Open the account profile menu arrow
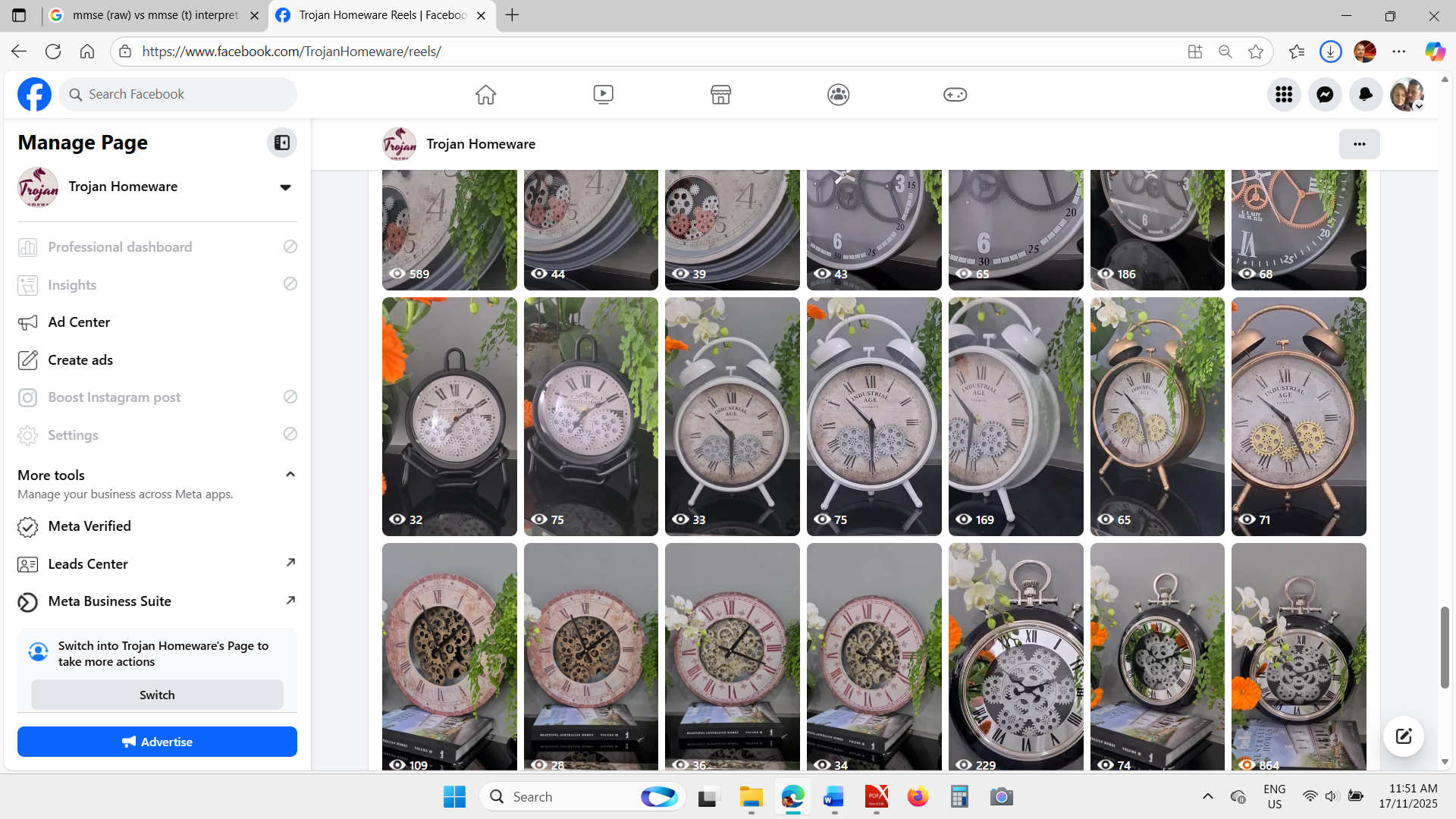 pos(1419,107)
